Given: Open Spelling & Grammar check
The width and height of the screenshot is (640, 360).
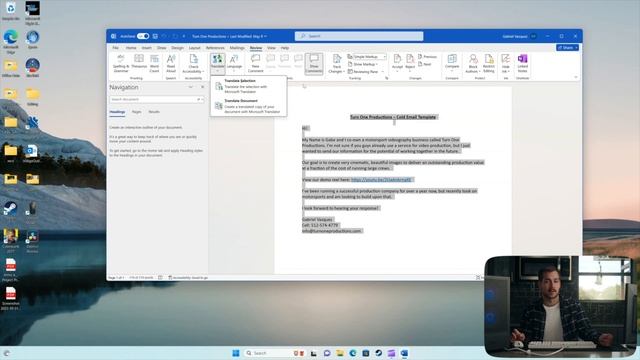Looking at the screenshot, I should point(121,64).
